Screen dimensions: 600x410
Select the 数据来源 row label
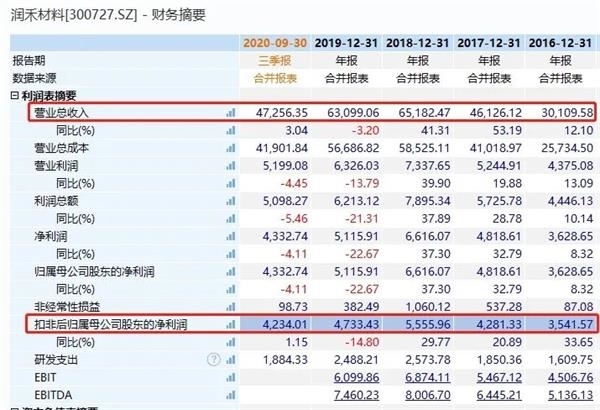tap(34, 78)
